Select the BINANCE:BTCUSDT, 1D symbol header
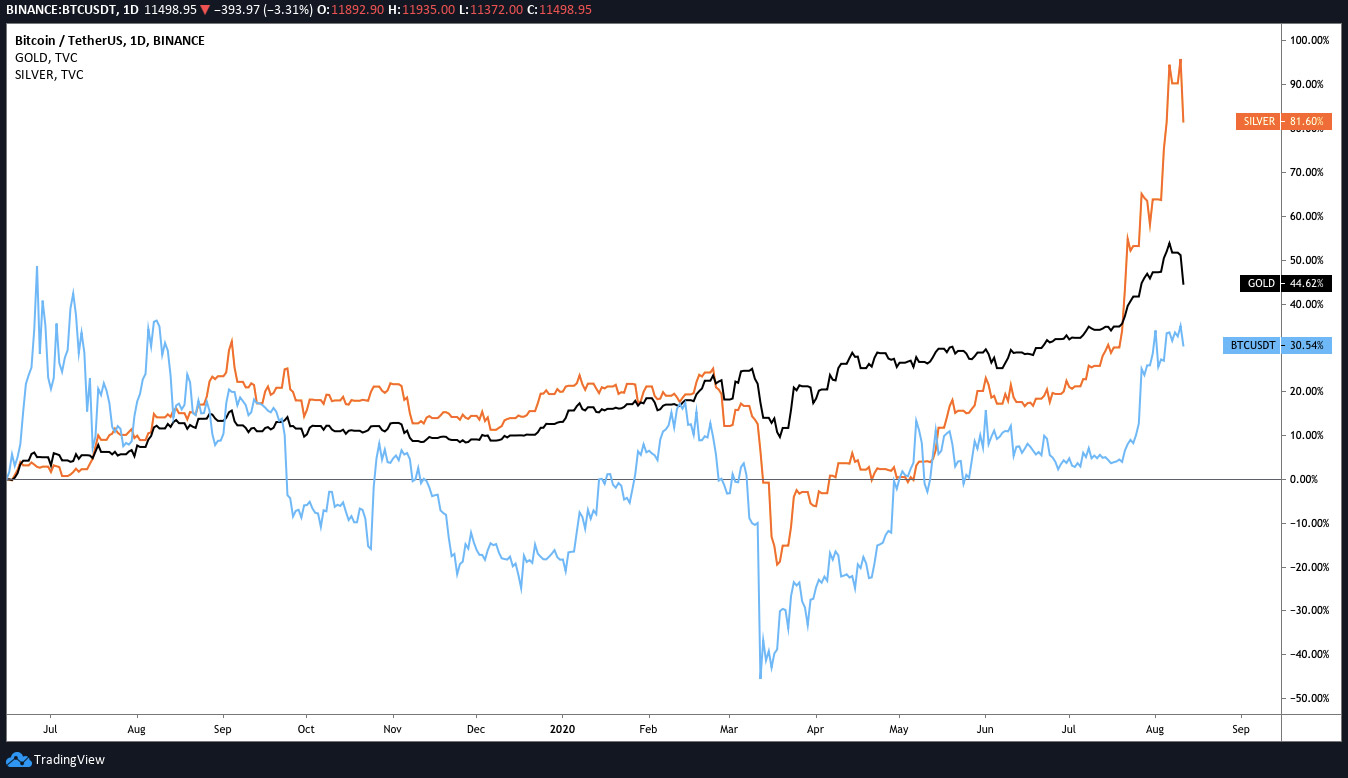Screen dimensions: 1348x778 click(x=72, y=9)
